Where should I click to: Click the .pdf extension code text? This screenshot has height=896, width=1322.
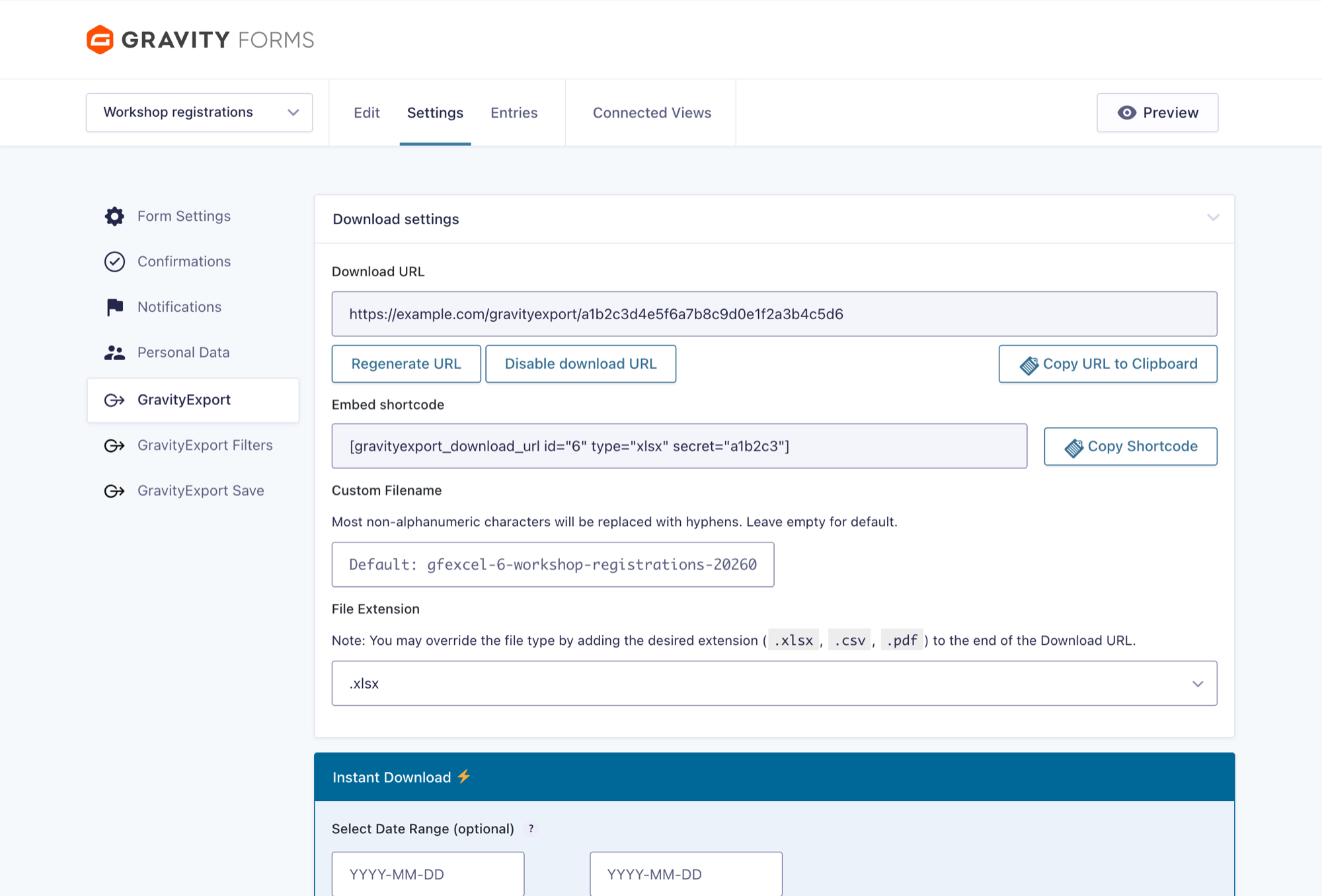(x=902, y=640)
